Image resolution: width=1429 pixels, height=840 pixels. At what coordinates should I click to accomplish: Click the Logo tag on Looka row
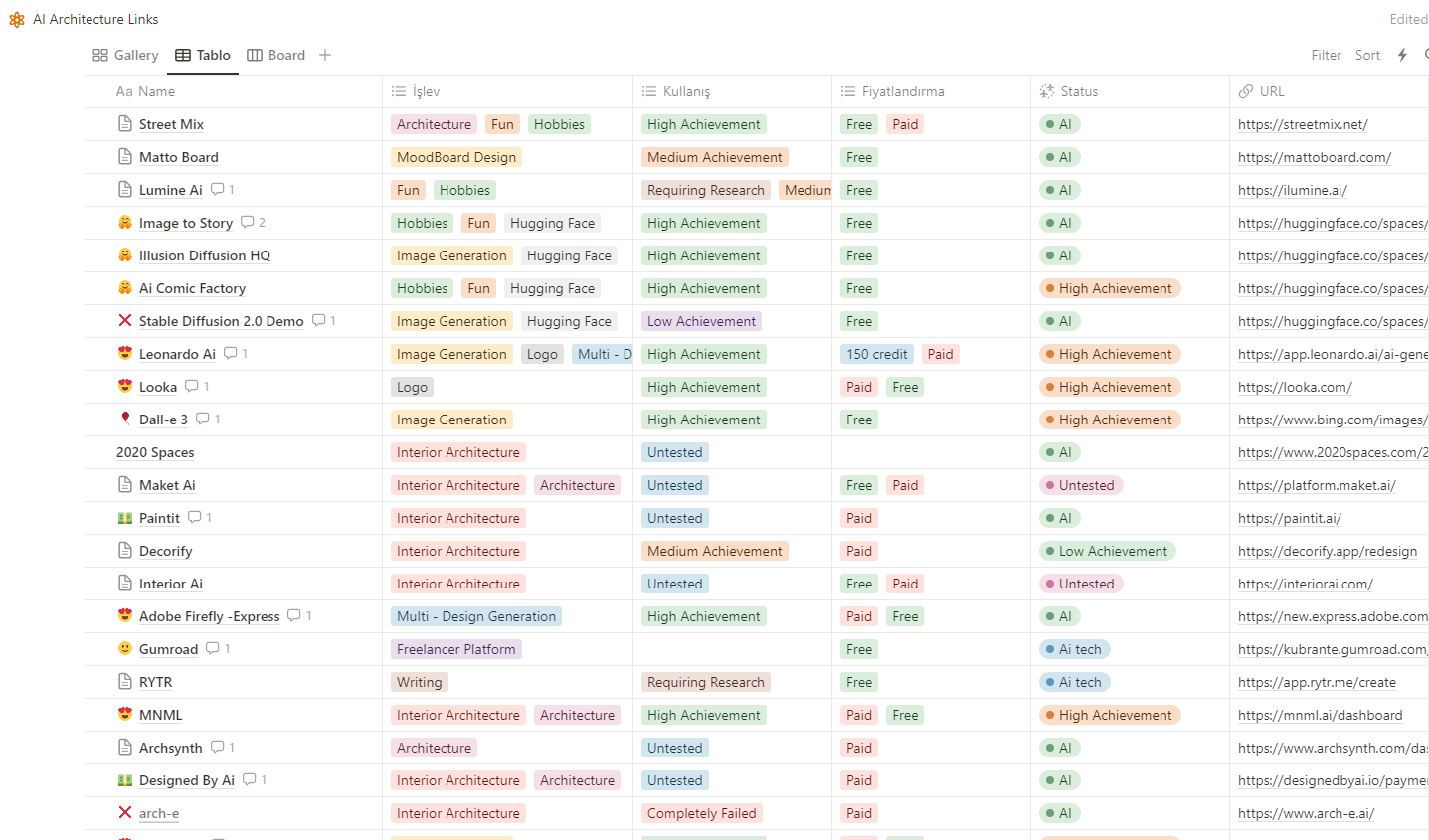click(x=412, y=387)
